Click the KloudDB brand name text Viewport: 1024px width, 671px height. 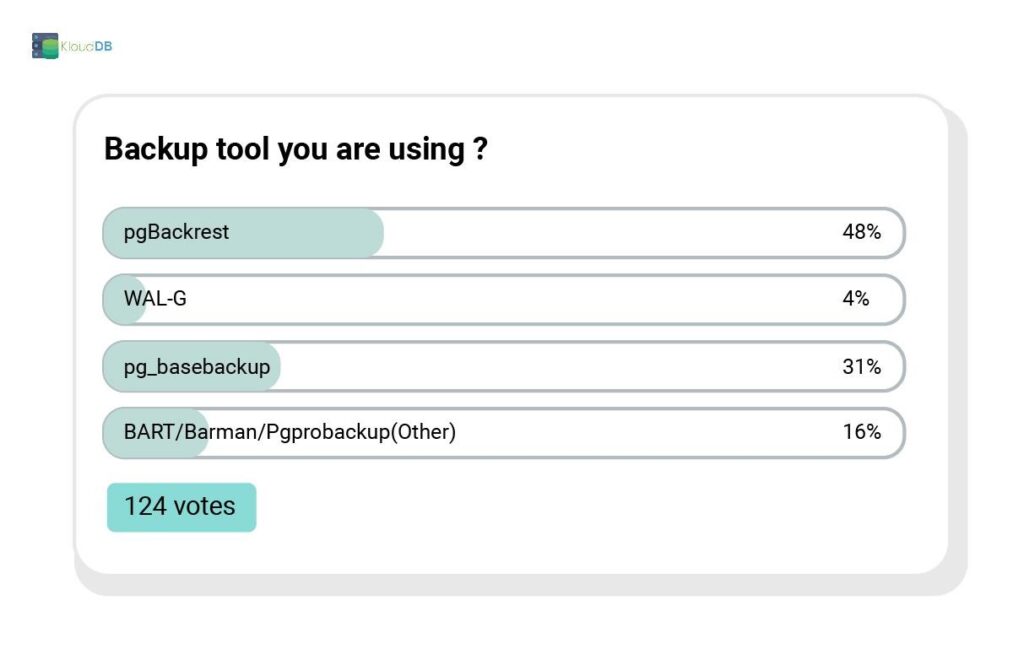pos(86,46)
